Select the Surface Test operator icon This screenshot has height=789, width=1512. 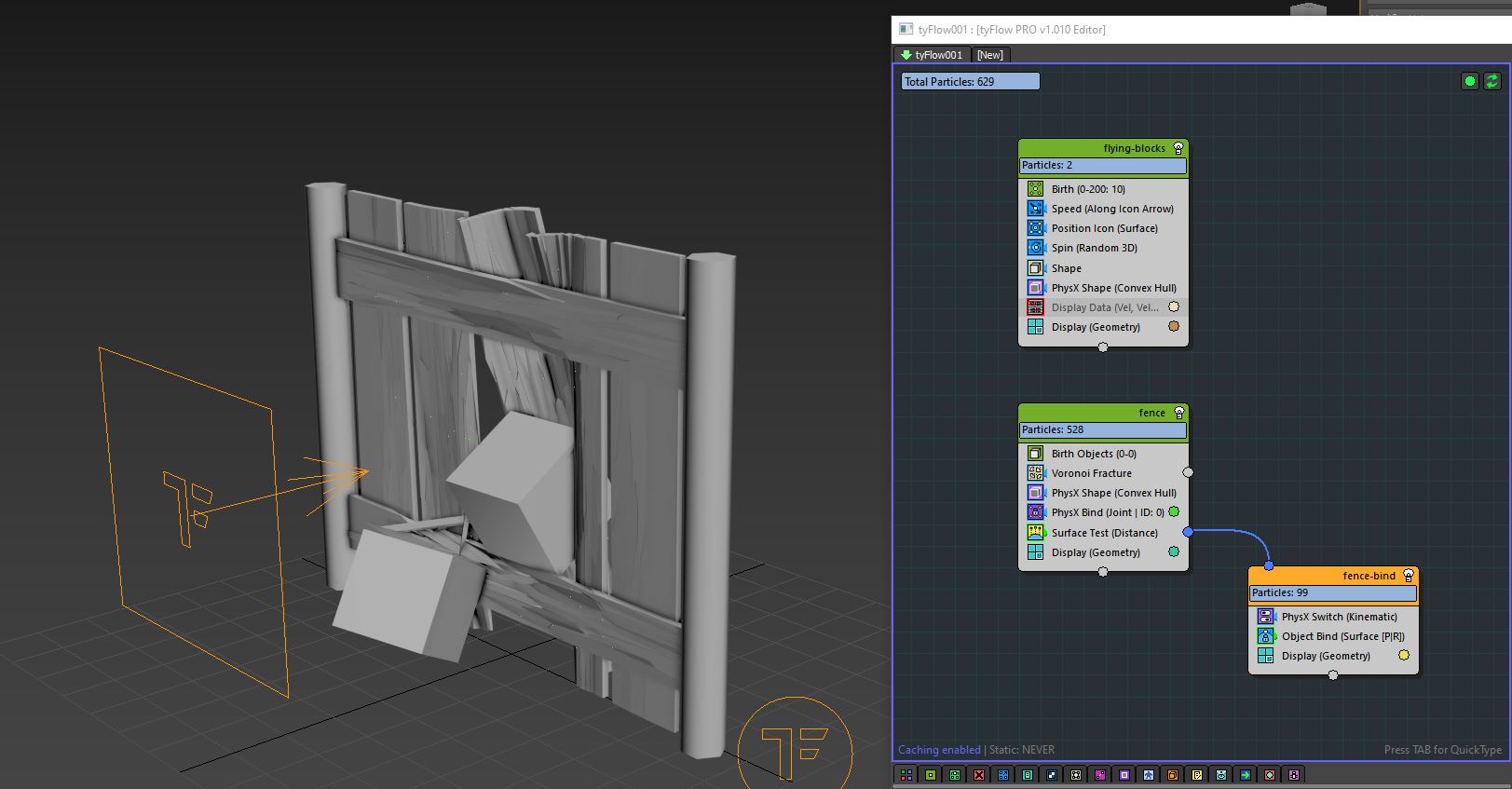tap(1035, 533)
